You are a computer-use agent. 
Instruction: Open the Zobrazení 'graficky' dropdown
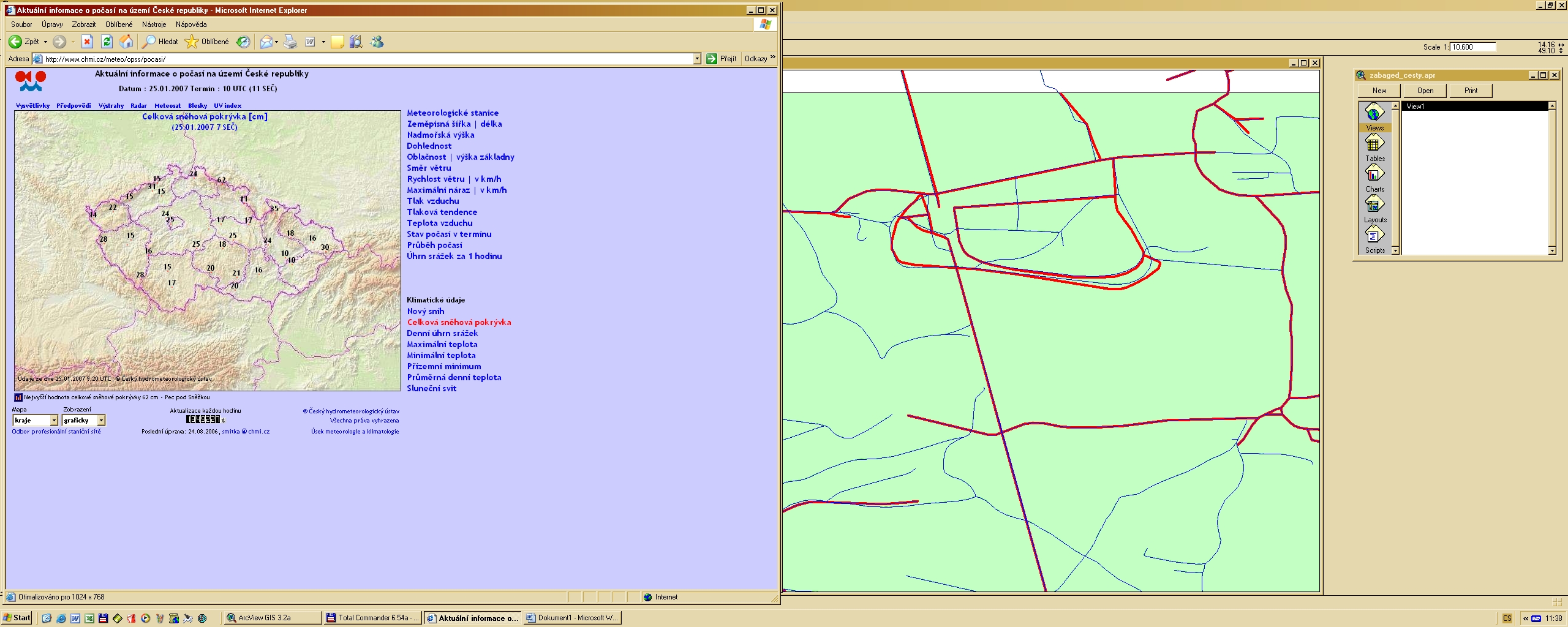click(x=101, y=420)
